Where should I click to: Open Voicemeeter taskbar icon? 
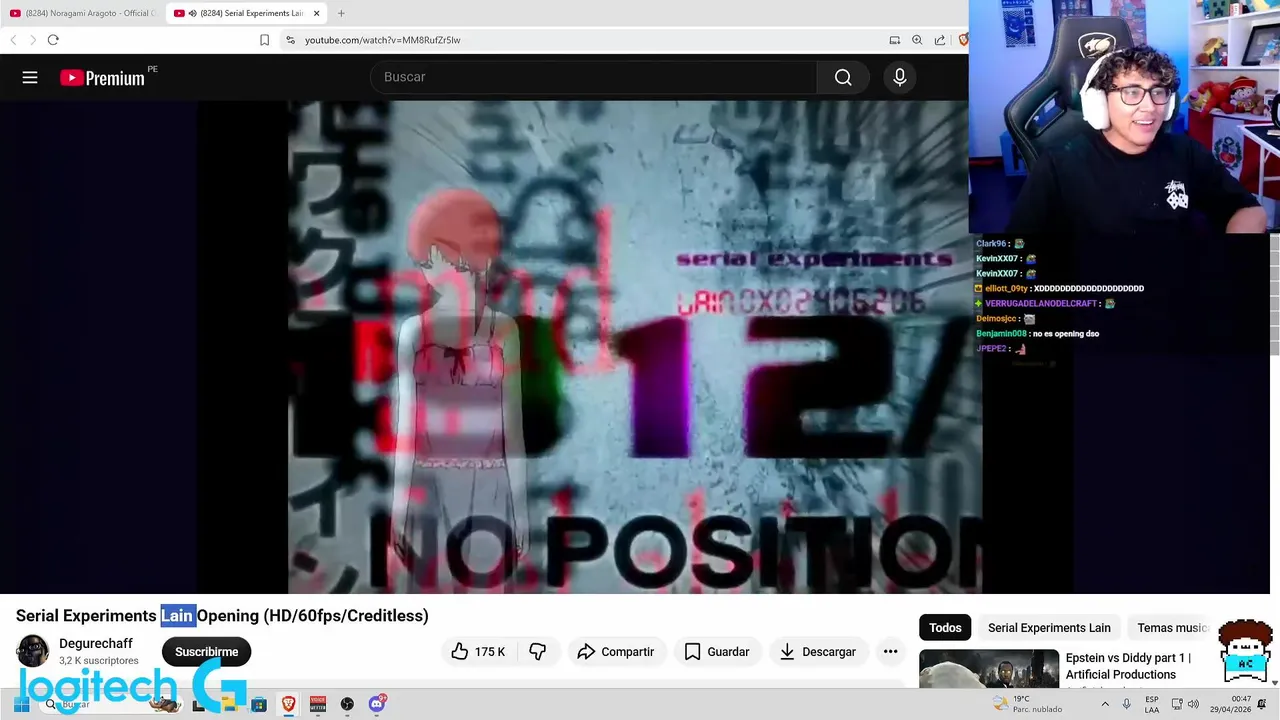[317, 704]
